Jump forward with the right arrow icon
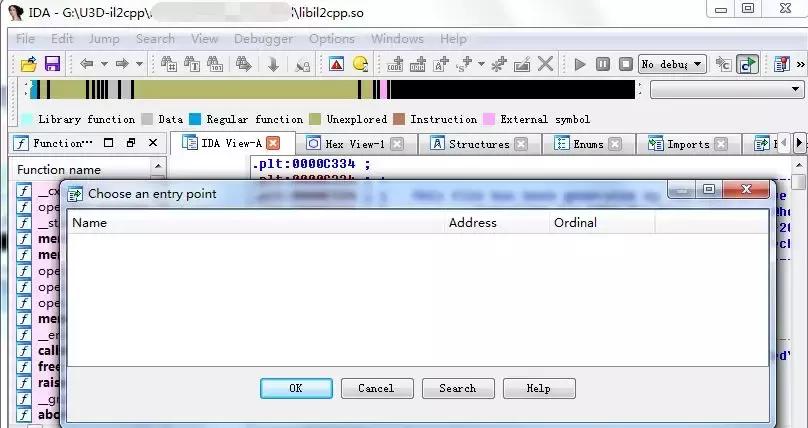 [x=122, y=64]
